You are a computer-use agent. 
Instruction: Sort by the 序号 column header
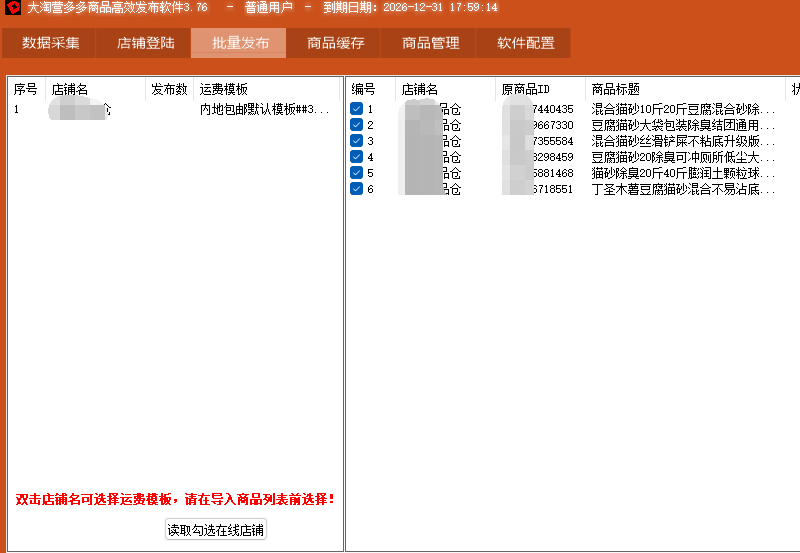coord(27,89)
